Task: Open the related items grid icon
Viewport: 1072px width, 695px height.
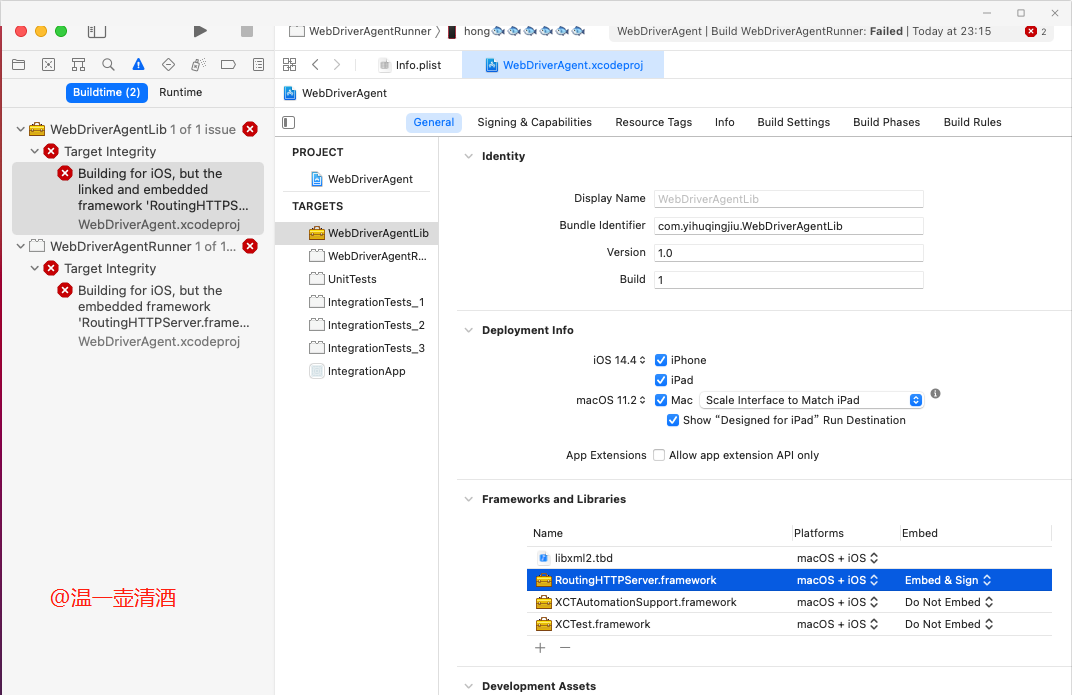Action: pos(290,65)
